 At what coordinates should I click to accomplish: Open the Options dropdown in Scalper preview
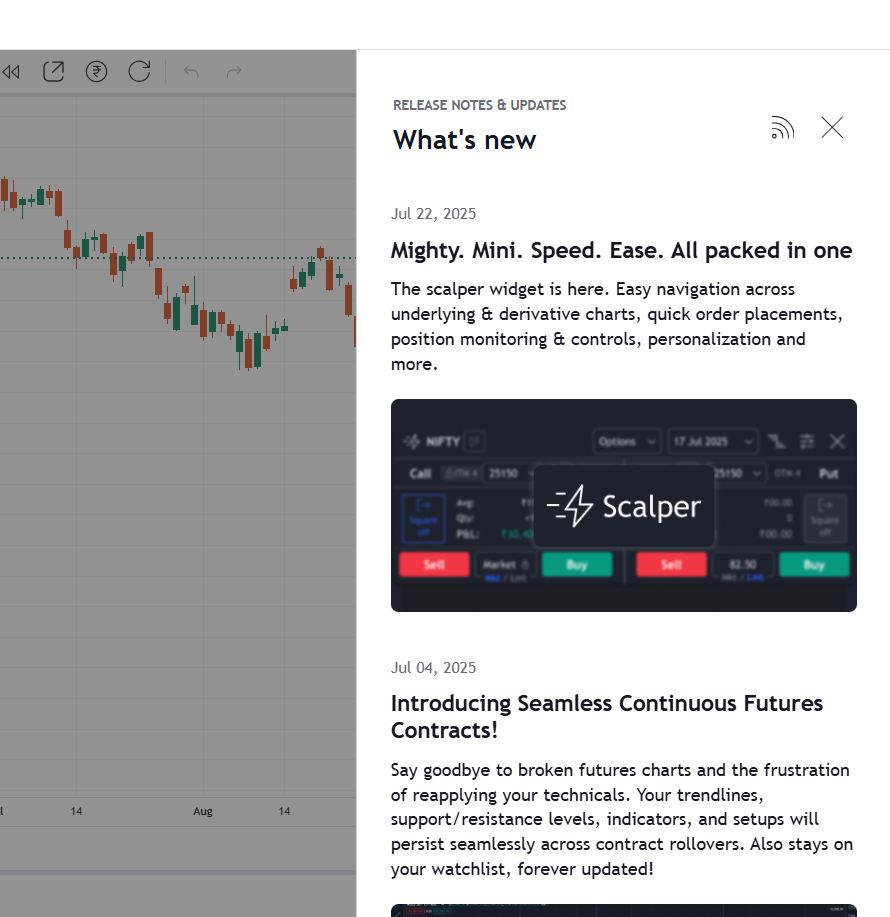[627, 441]
